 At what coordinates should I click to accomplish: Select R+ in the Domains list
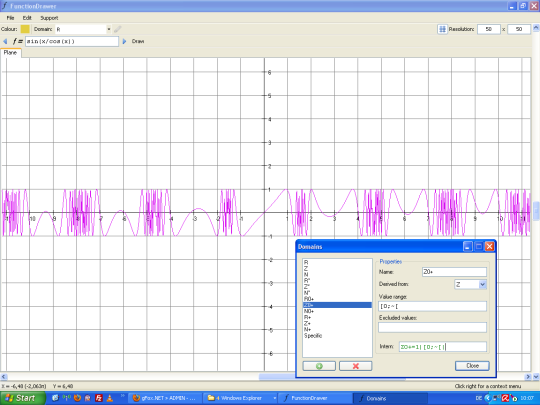pos(337,317)
